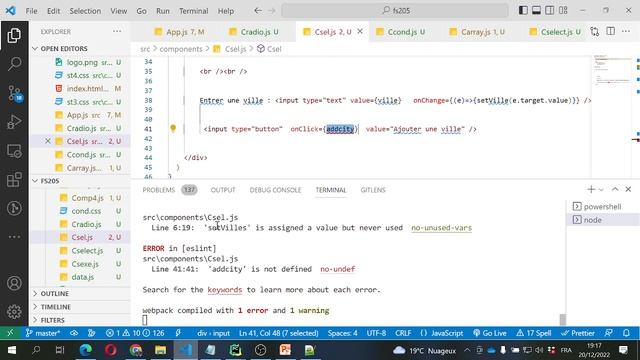Image resolution: width=640 pixels, height=360 pixels.
Task: Open Cselect.js in the FS205 tree
Action: [87, 251]
